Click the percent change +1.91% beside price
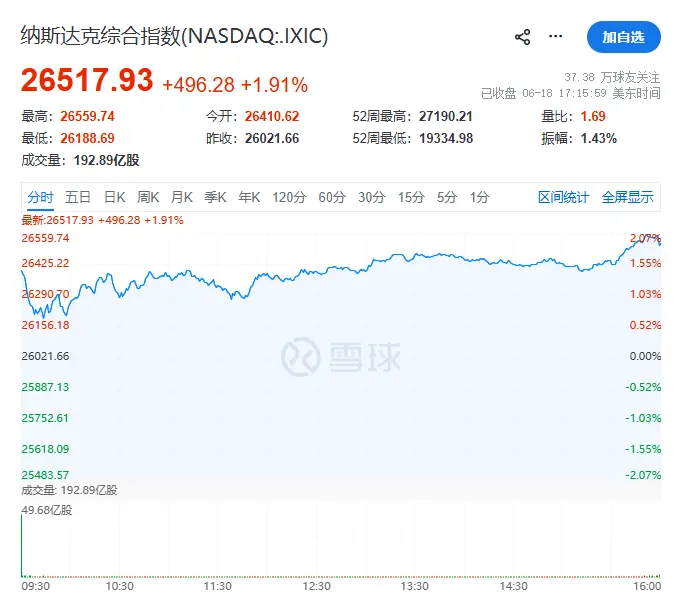This screenshot has width=674, height=608. 274,85
